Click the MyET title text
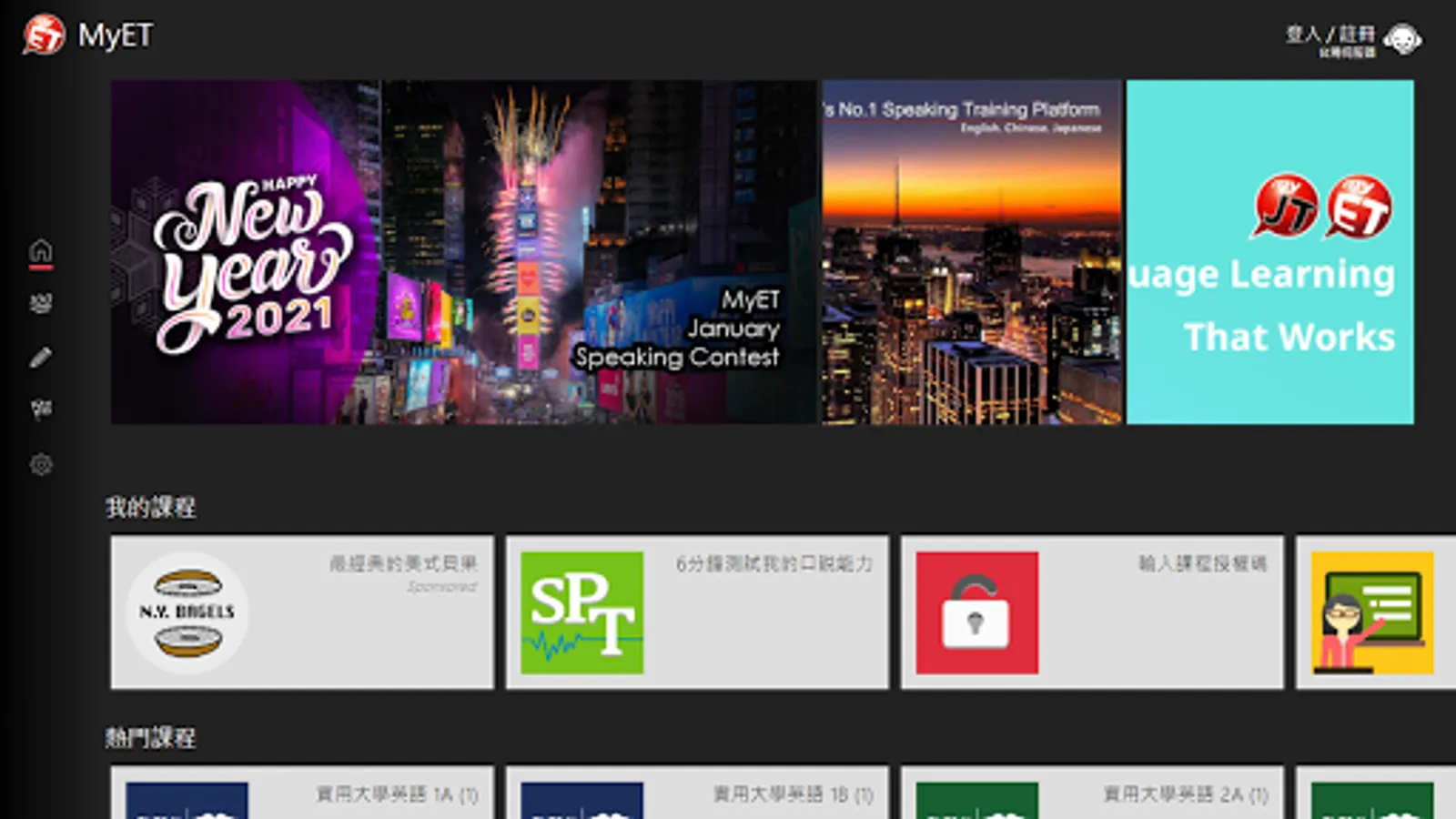The width and height of the screenshot is (1456, 819). click(116, 35)
